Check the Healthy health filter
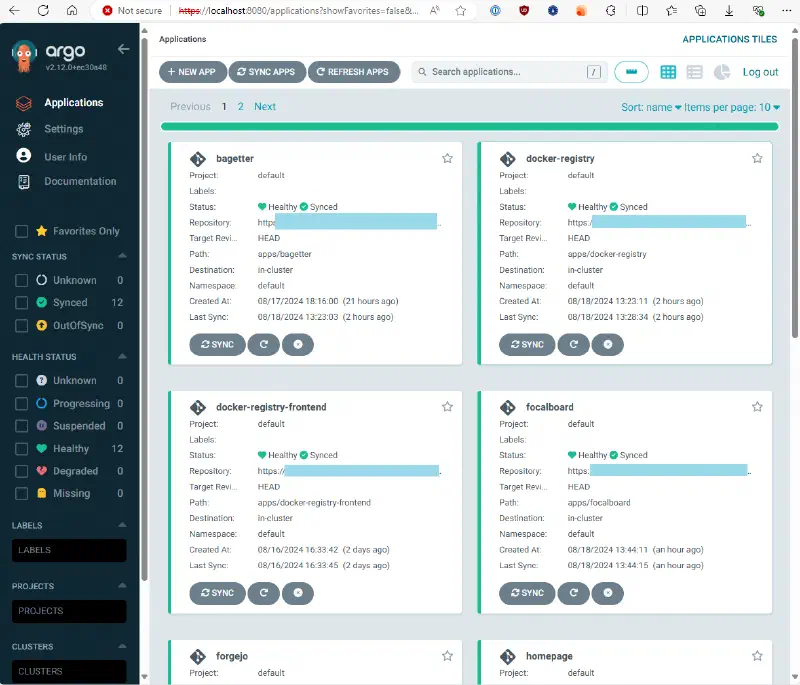 pos(21,449)
